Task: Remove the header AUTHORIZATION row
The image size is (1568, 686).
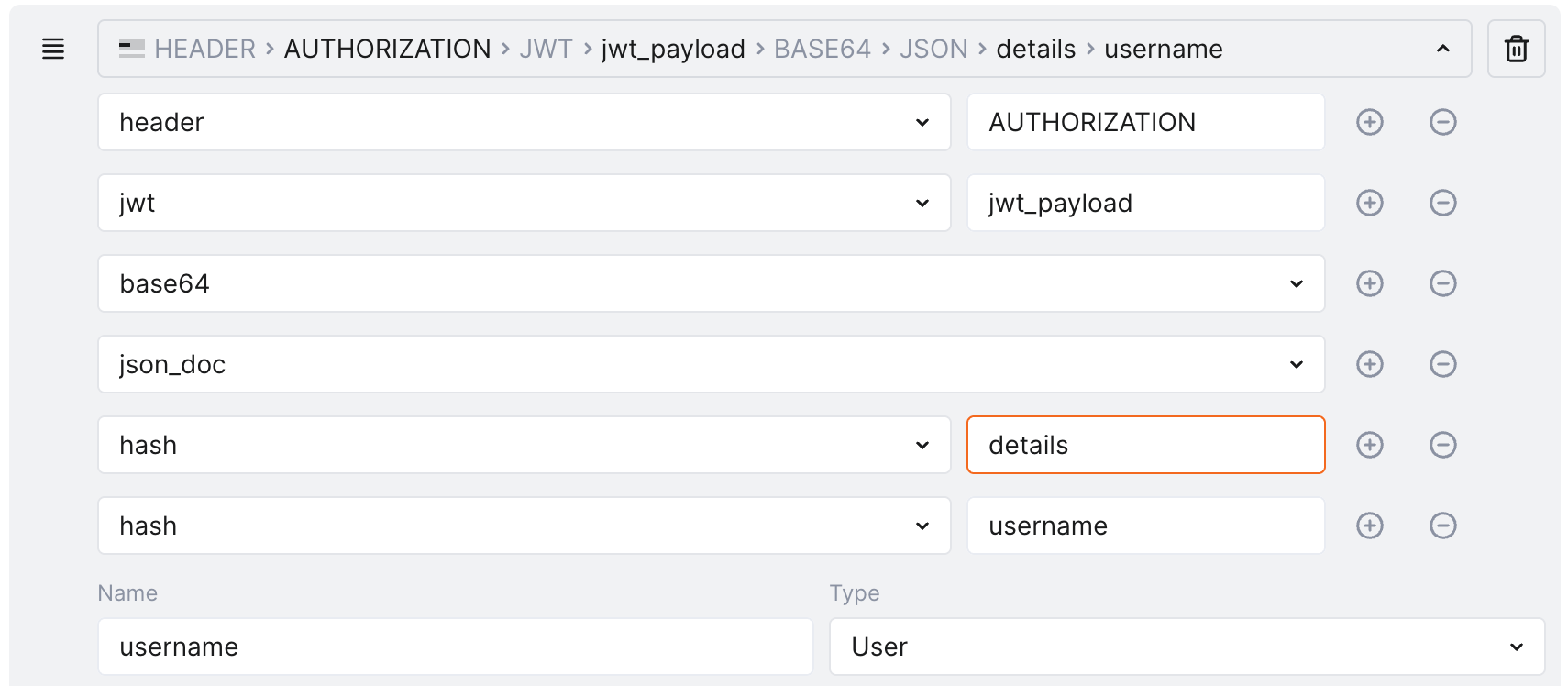Action: (x=1442, y=122)
